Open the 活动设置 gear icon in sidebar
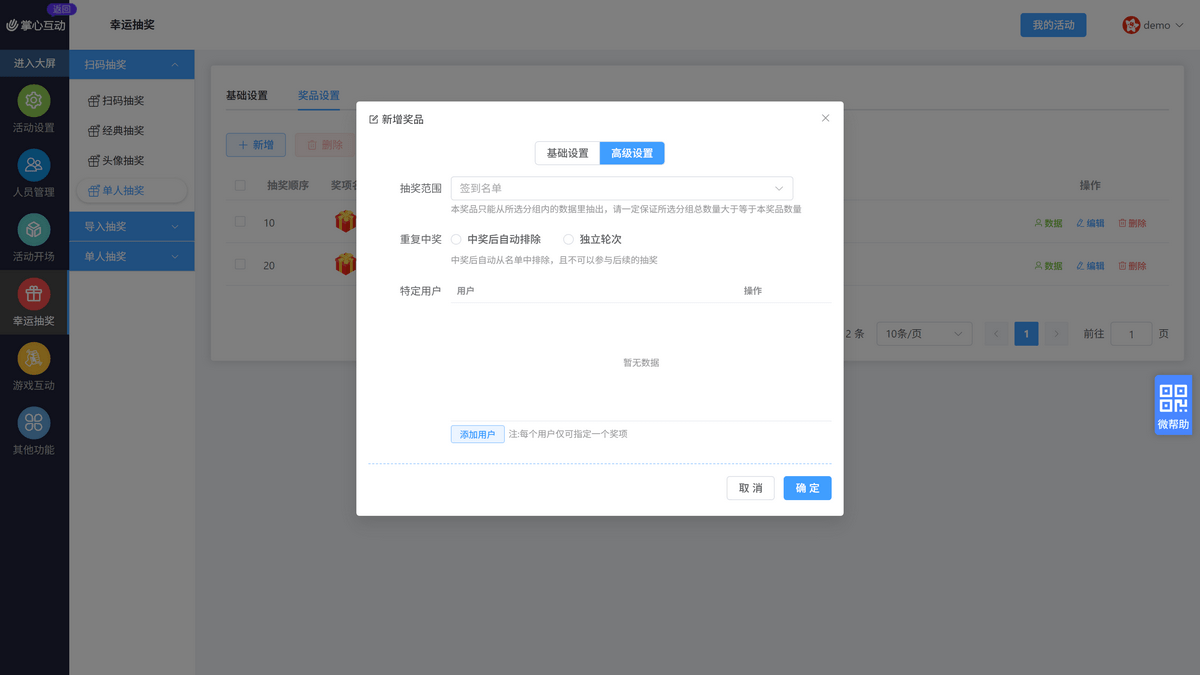Screen dimensions: 1200x675 coord(34,101)
